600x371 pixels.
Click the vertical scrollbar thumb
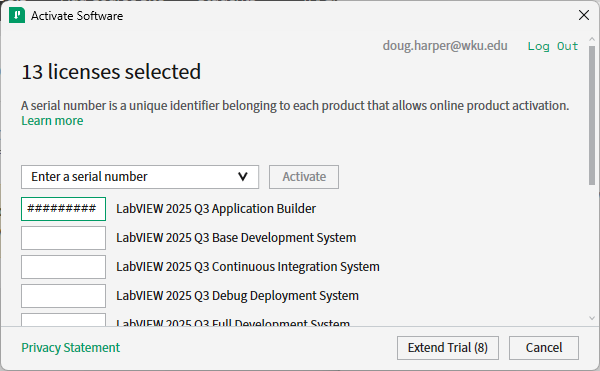[592, 116]
